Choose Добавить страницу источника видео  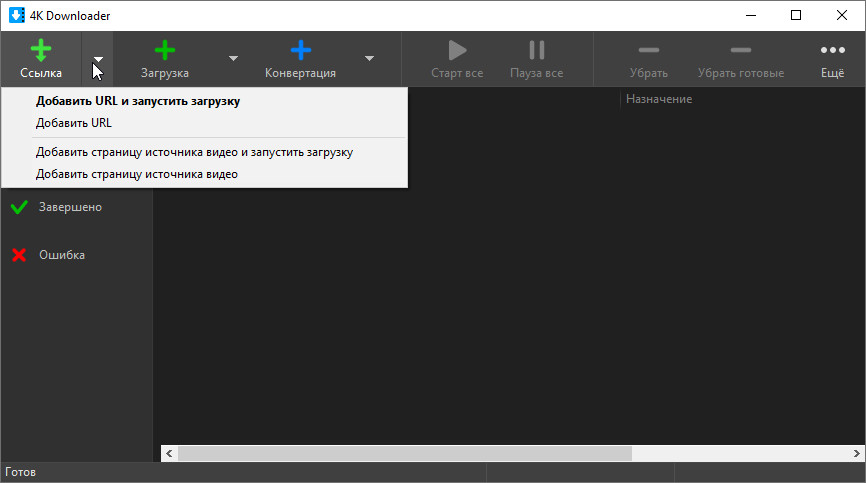pos(137,174)
